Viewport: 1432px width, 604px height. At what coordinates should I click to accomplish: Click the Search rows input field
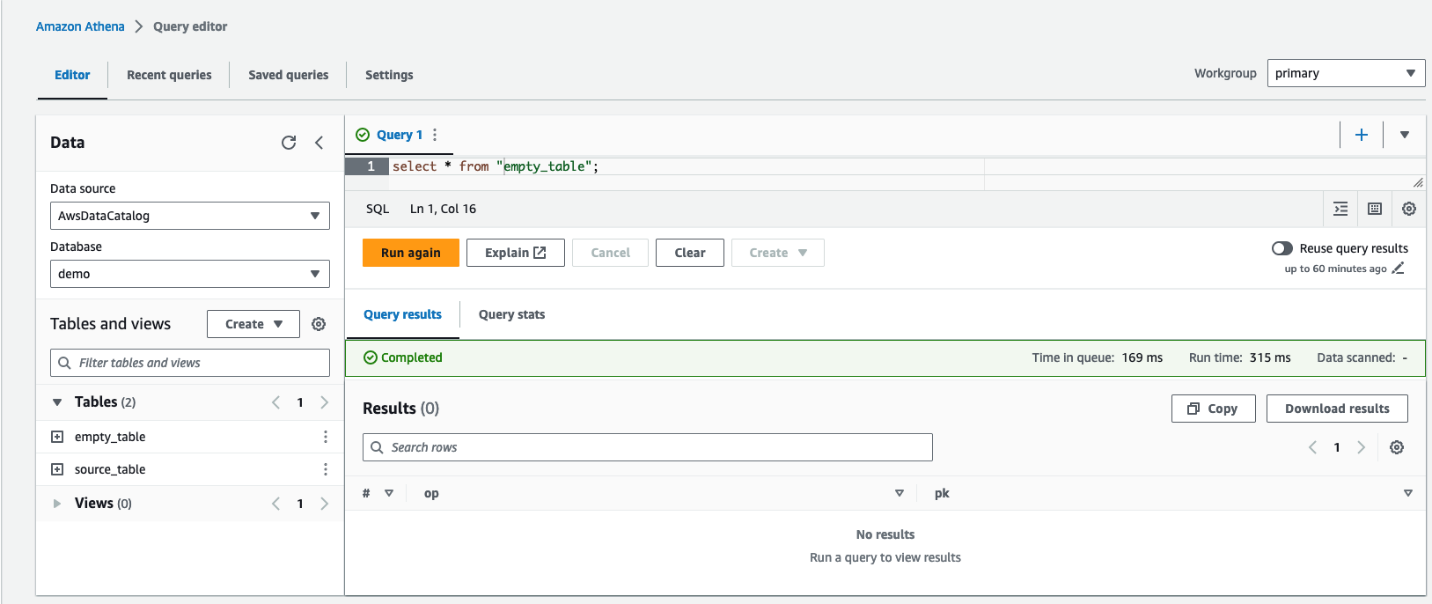(x=647, y=447)
